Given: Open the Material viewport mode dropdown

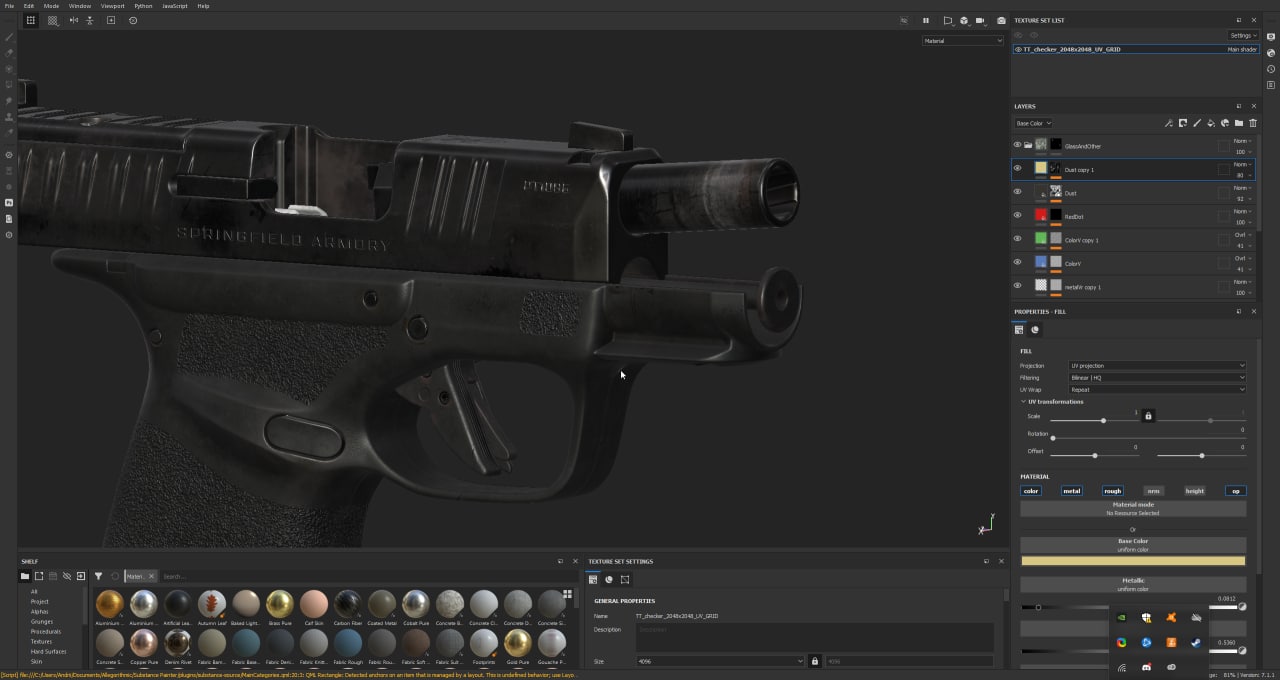Looking at the screenshot, I should click(x=963, y=41).
